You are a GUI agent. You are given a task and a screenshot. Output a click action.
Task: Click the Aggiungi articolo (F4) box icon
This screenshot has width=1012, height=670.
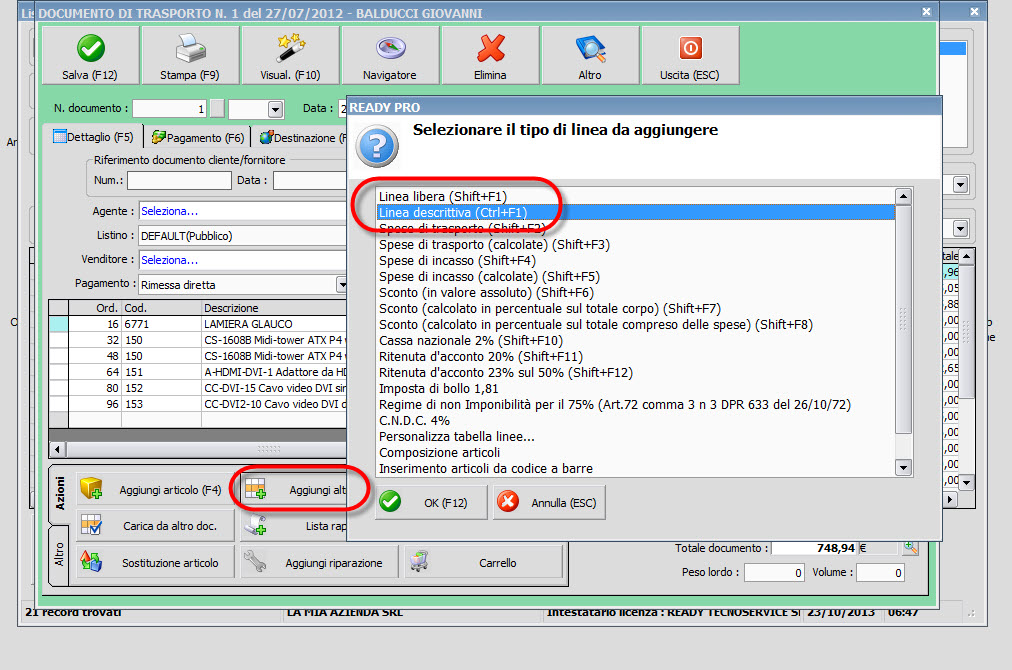(x=92, y=489)
